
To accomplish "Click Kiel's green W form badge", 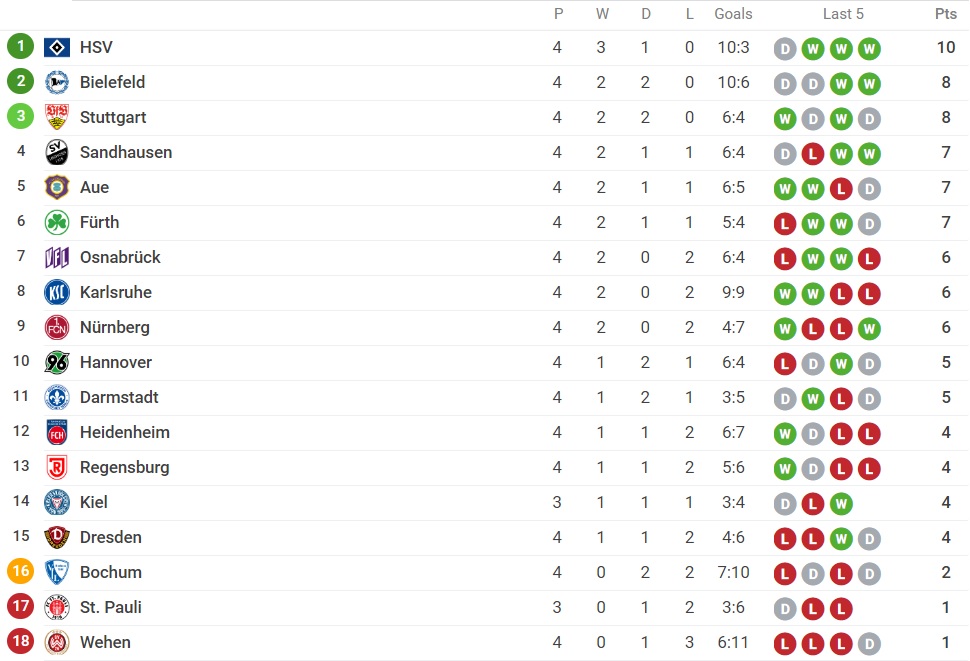I will click(x=841, y=504).
